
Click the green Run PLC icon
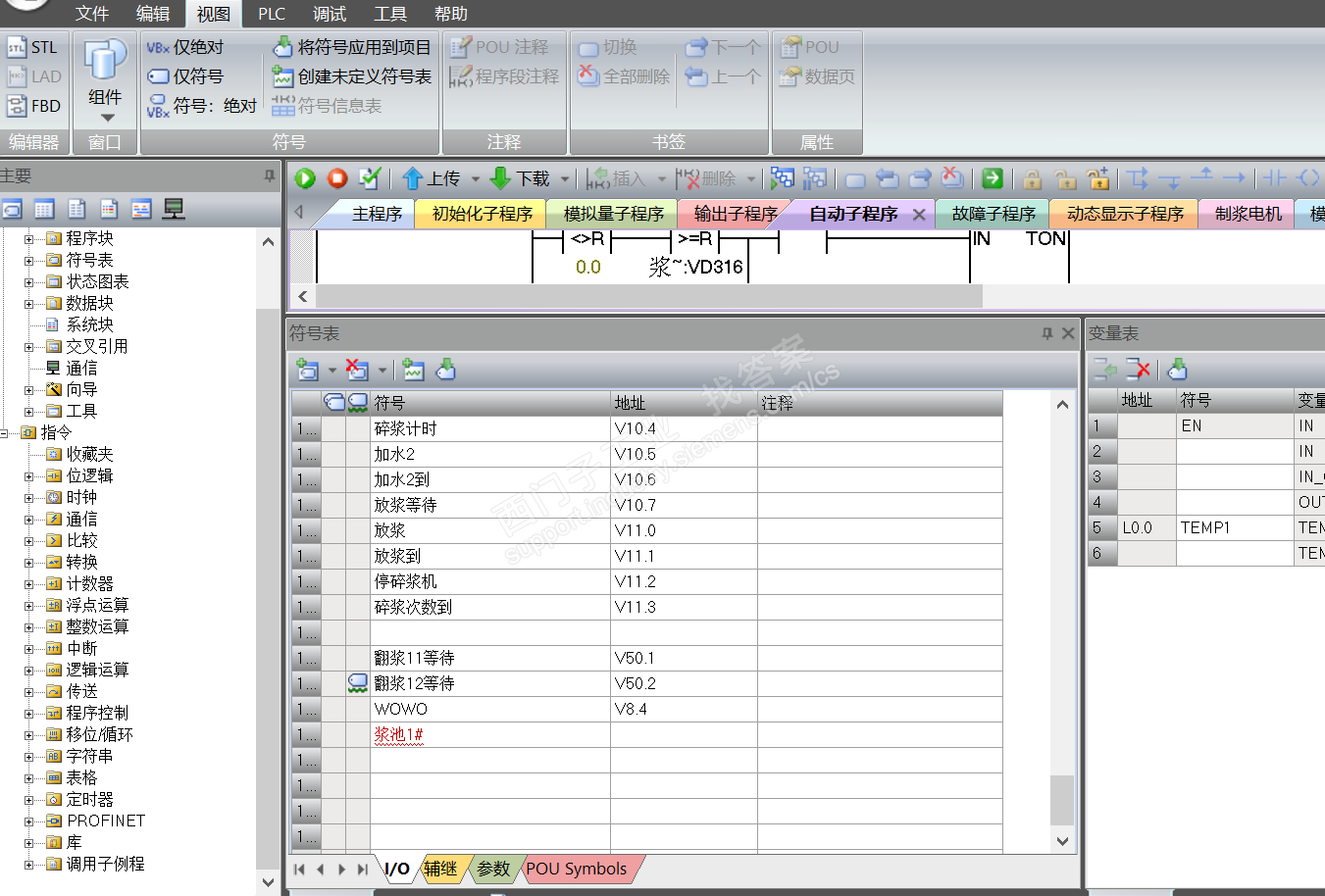pyautogui.click(x=305, y=178)
